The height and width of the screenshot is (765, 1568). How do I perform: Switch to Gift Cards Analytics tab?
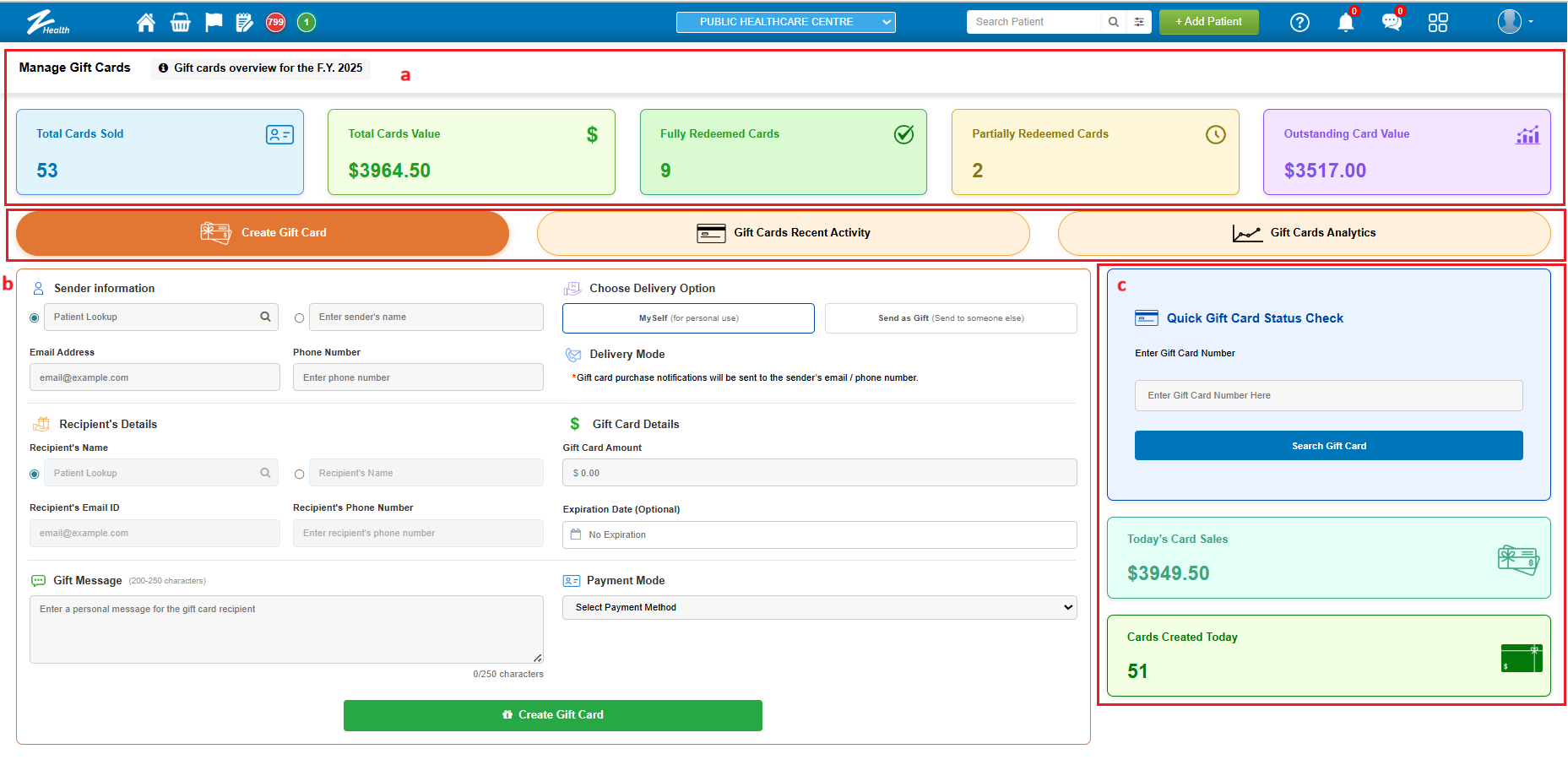(1304, 233)
